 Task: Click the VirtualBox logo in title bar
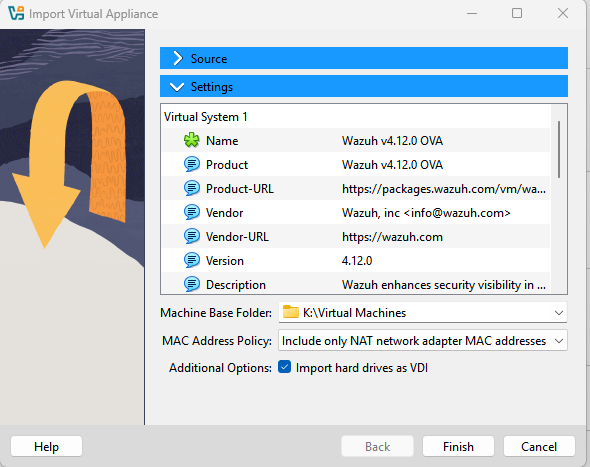click(16, 13)
